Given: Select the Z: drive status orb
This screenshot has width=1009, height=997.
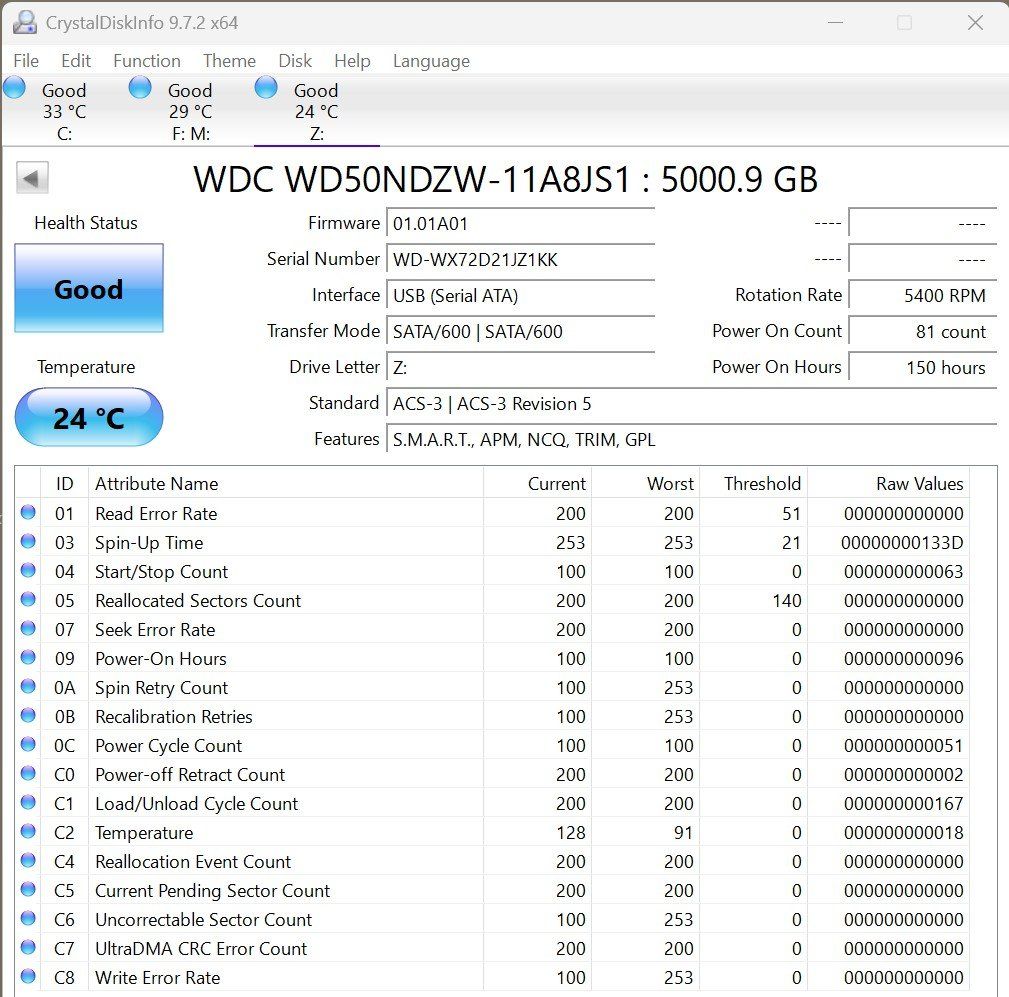Looking at the screenshot, I should click(266, 87).
